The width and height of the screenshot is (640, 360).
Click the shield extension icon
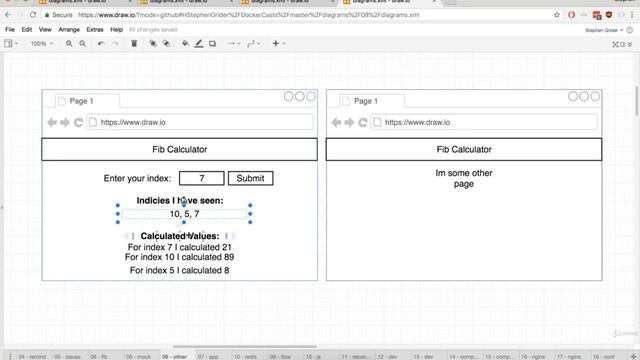tap(609, 15)
